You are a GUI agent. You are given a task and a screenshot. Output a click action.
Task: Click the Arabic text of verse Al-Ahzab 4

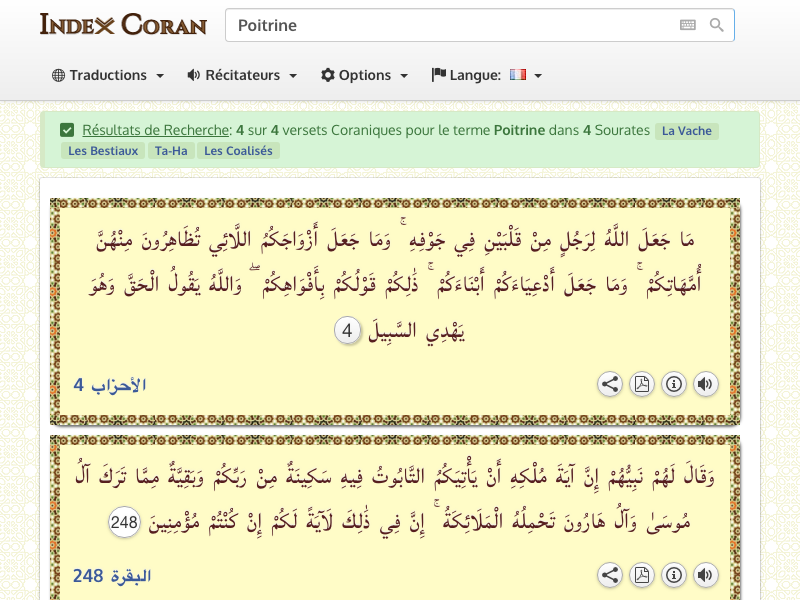[395, 284]
